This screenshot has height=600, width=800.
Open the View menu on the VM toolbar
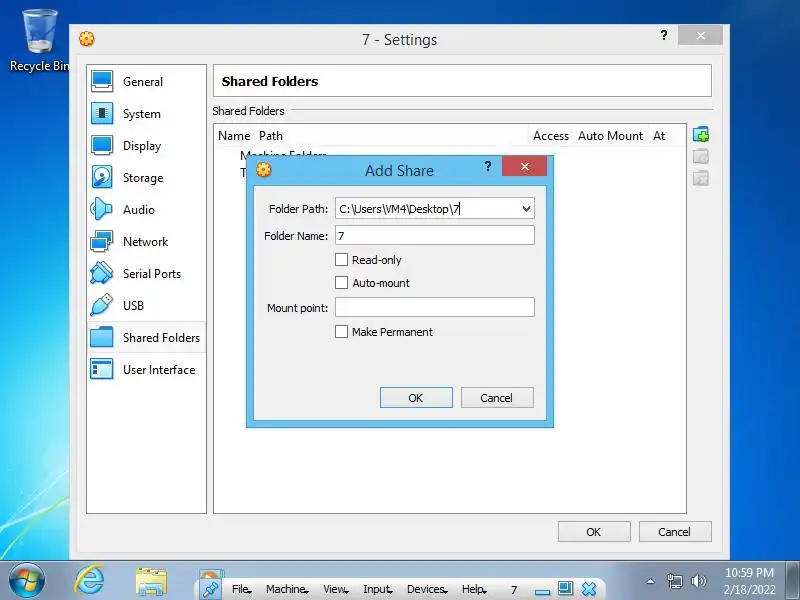(x=336, y=589)
